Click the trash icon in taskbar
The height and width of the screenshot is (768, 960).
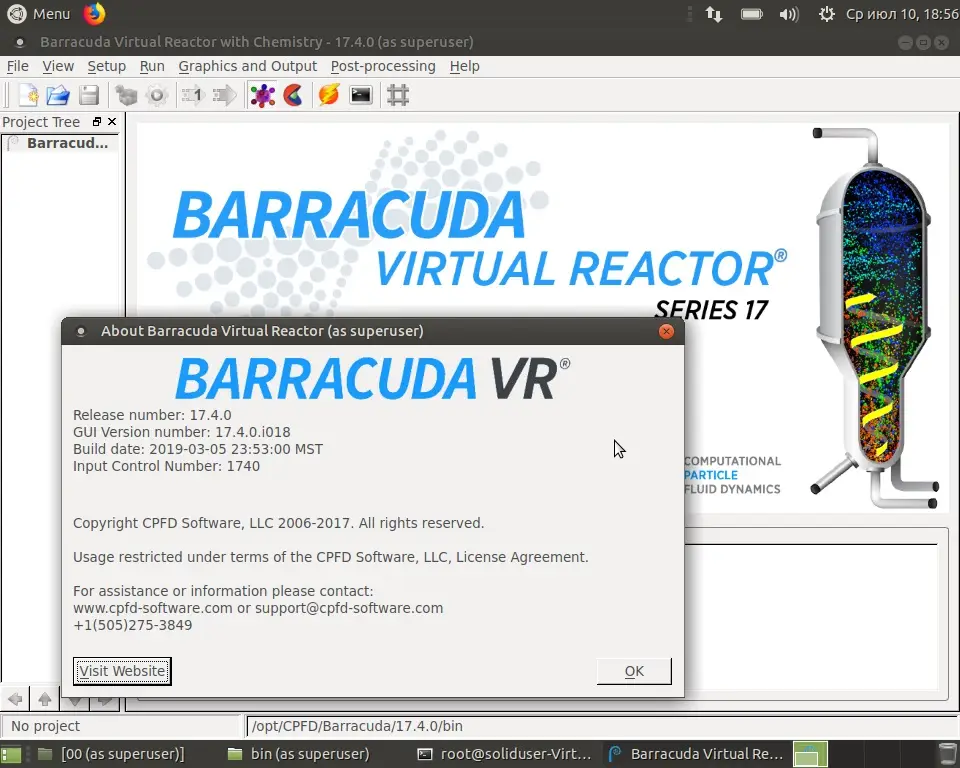(947, 754)
